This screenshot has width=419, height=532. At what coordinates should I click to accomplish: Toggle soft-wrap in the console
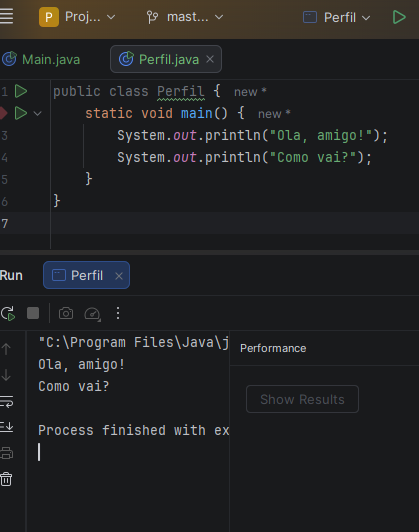(x=6, y=401)
